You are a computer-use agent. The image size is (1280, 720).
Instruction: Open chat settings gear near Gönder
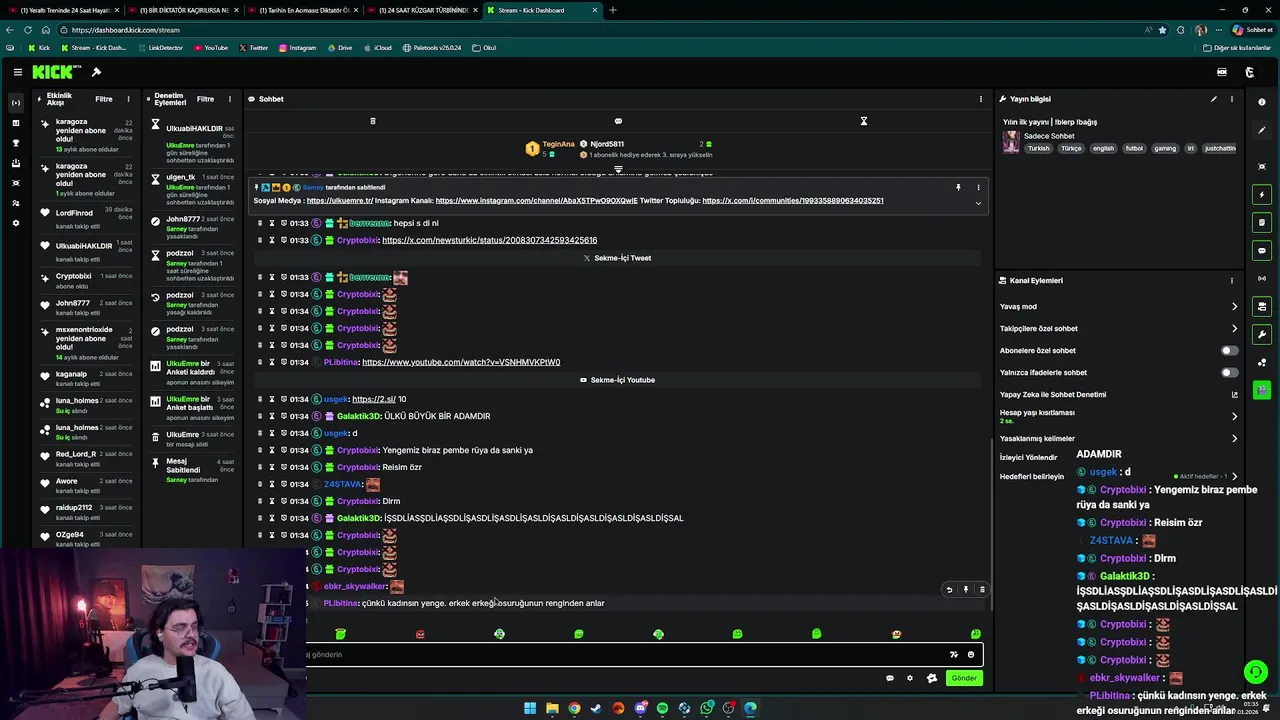909,678
